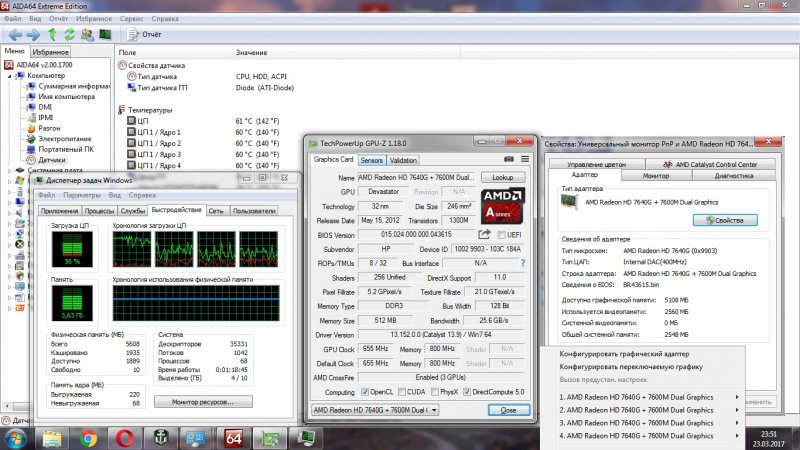This screenshot has height=450, width=800.
Task: Collapse the Компьютер tree node
Action: (x=10, y=75)
